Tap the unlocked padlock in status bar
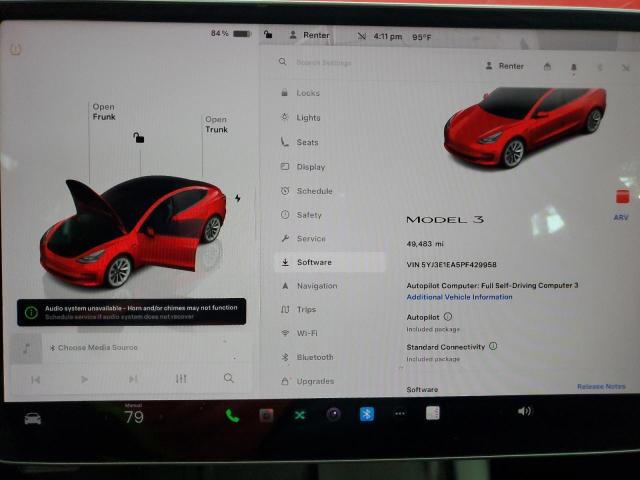 (268, 34)
